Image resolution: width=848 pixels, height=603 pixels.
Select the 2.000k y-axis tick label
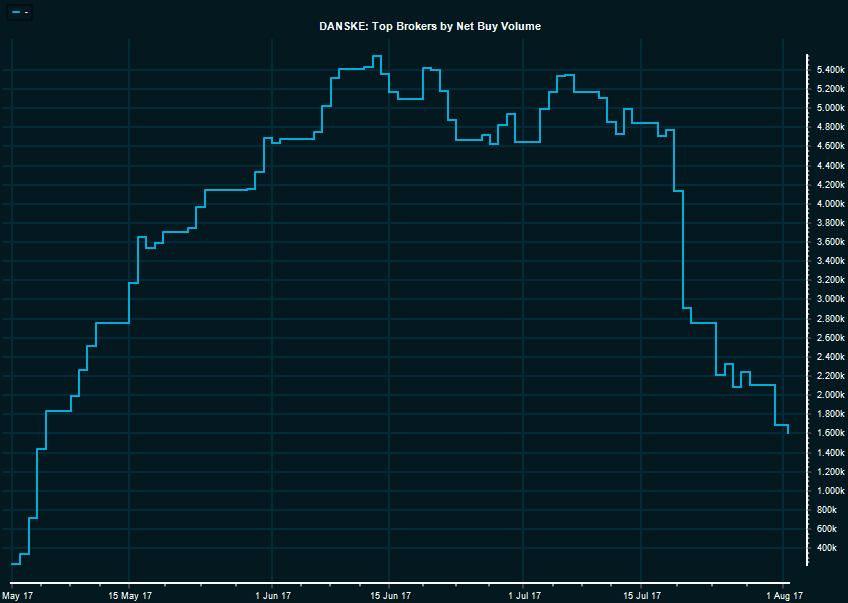(x=832, y=395)
